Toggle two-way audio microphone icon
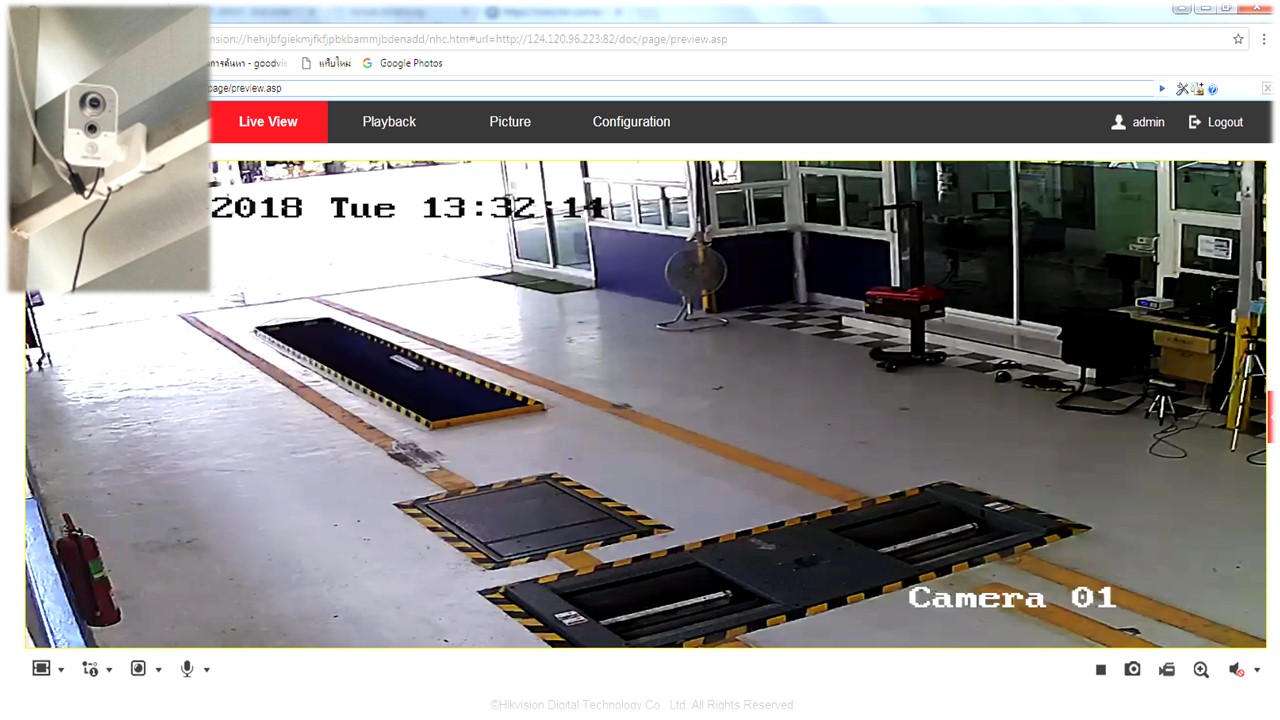Screen dimensions: 1280x720 (x=187, y=669)
